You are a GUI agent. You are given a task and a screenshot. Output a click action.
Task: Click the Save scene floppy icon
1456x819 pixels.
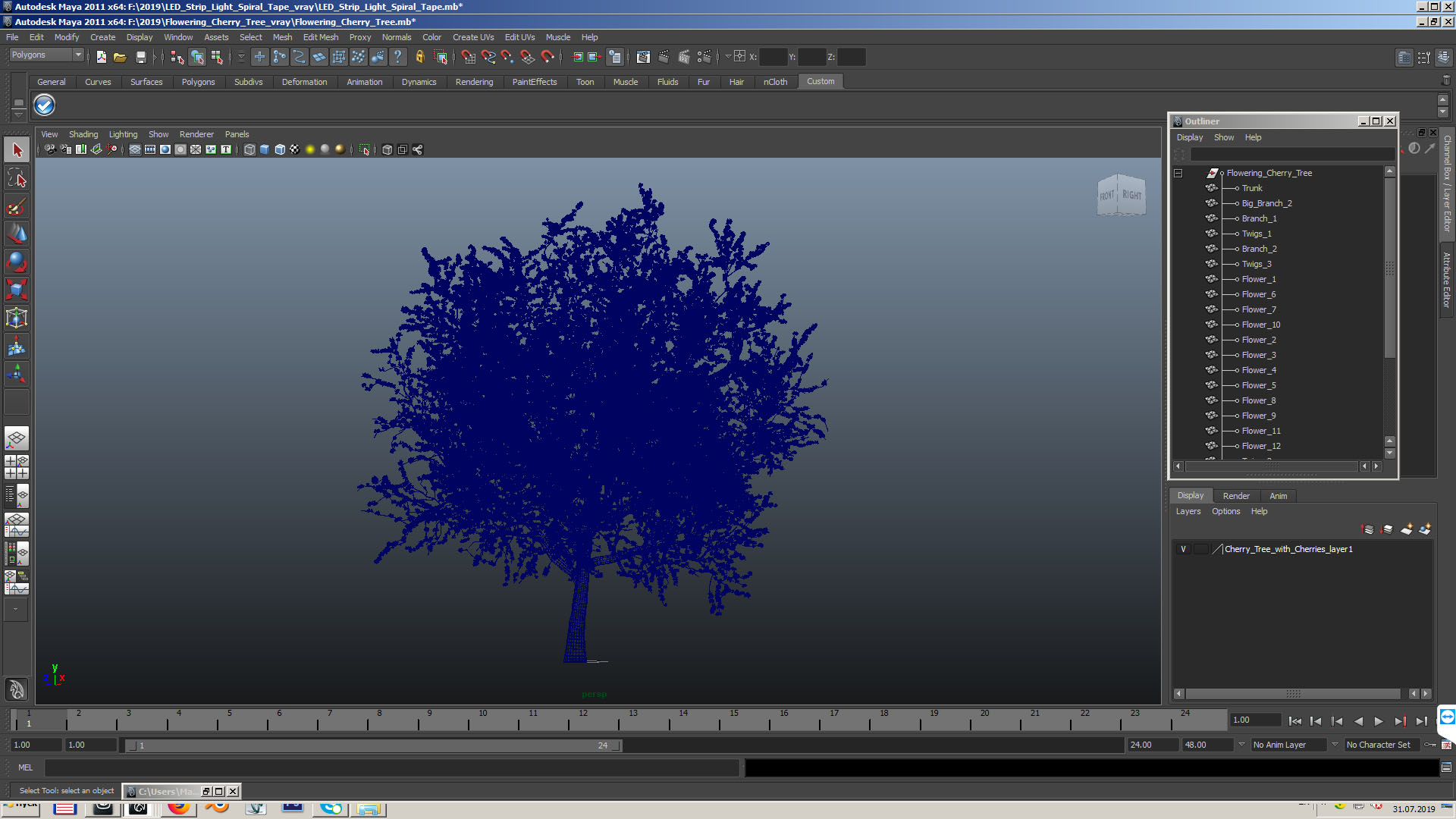click(140, 57)
